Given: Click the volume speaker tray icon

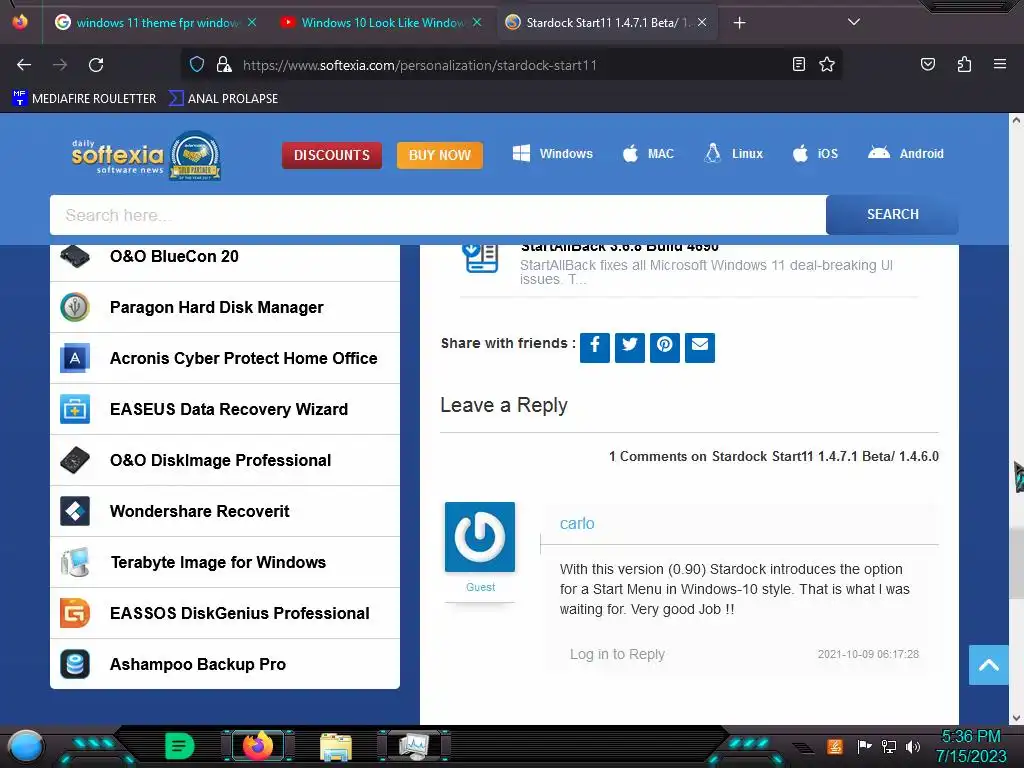Looking at the screenshot, I should coord(913,746).
